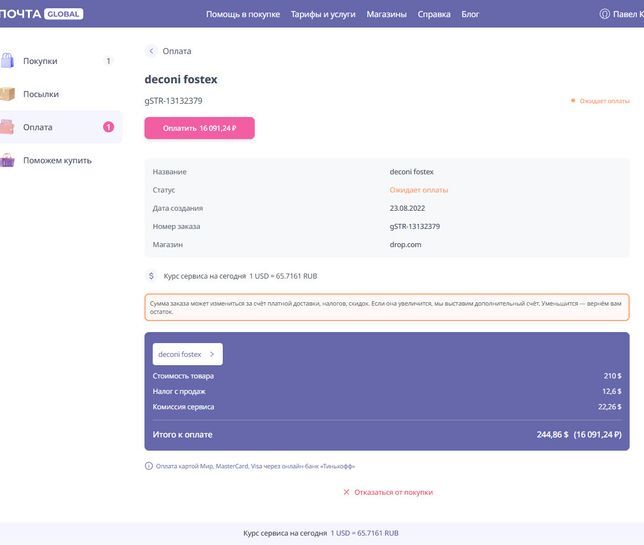Click the Покупки shopping bag icon

coord(7,61)
